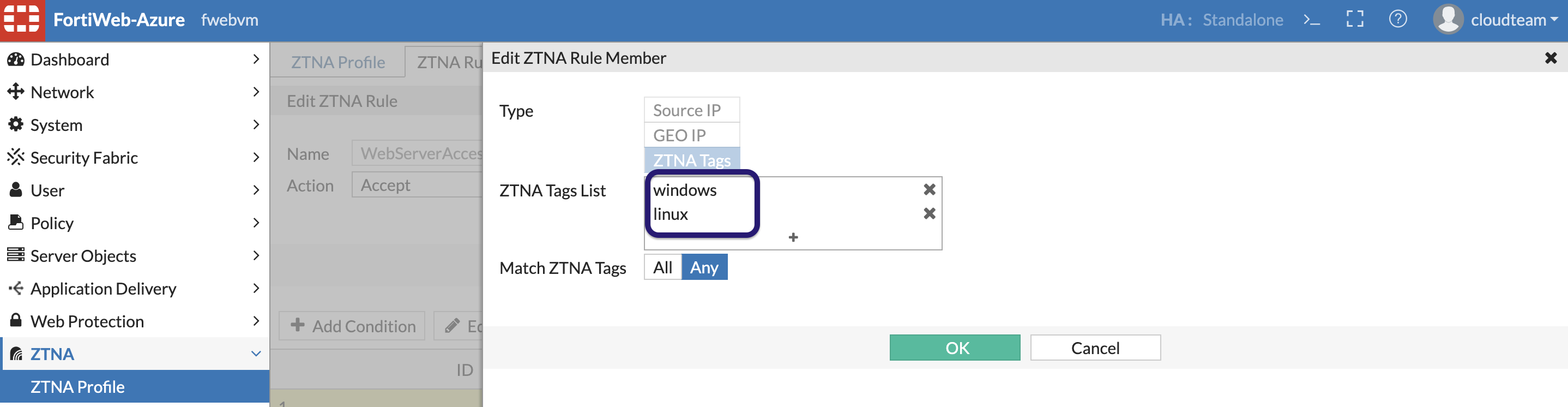Viewport: 1568px width, 407px height.
Task: Open the CLI console icon
Action: [1312, 20]
